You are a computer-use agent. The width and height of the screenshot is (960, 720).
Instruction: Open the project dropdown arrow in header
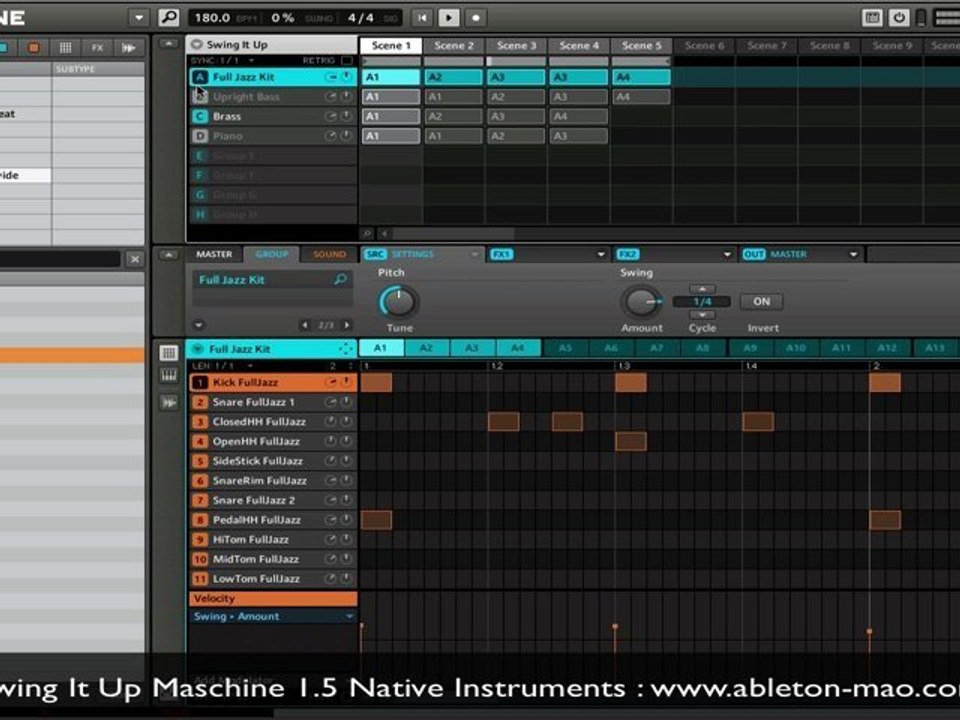(138, 17)
